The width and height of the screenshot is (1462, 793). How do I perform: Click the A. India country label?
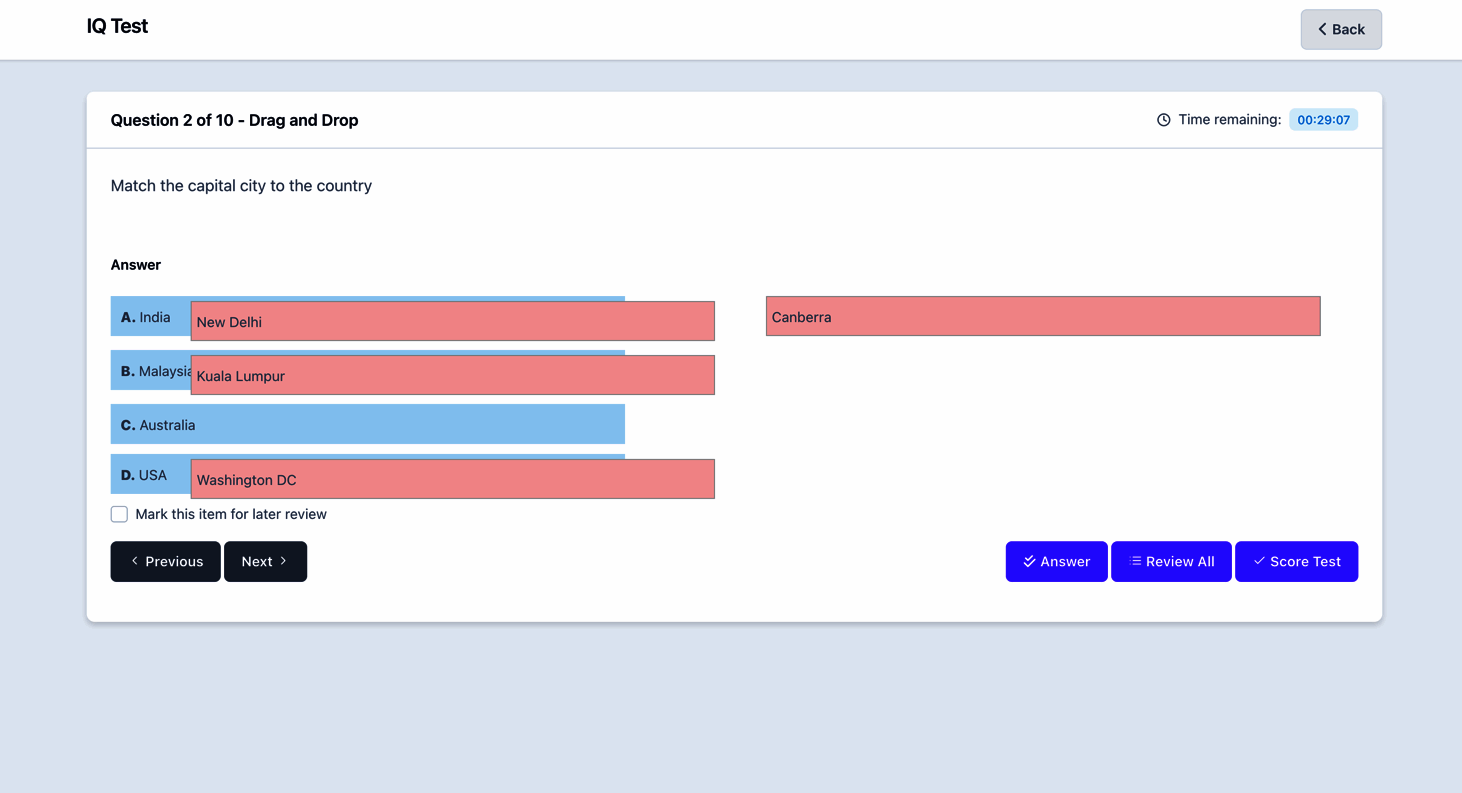pos(146,317)
